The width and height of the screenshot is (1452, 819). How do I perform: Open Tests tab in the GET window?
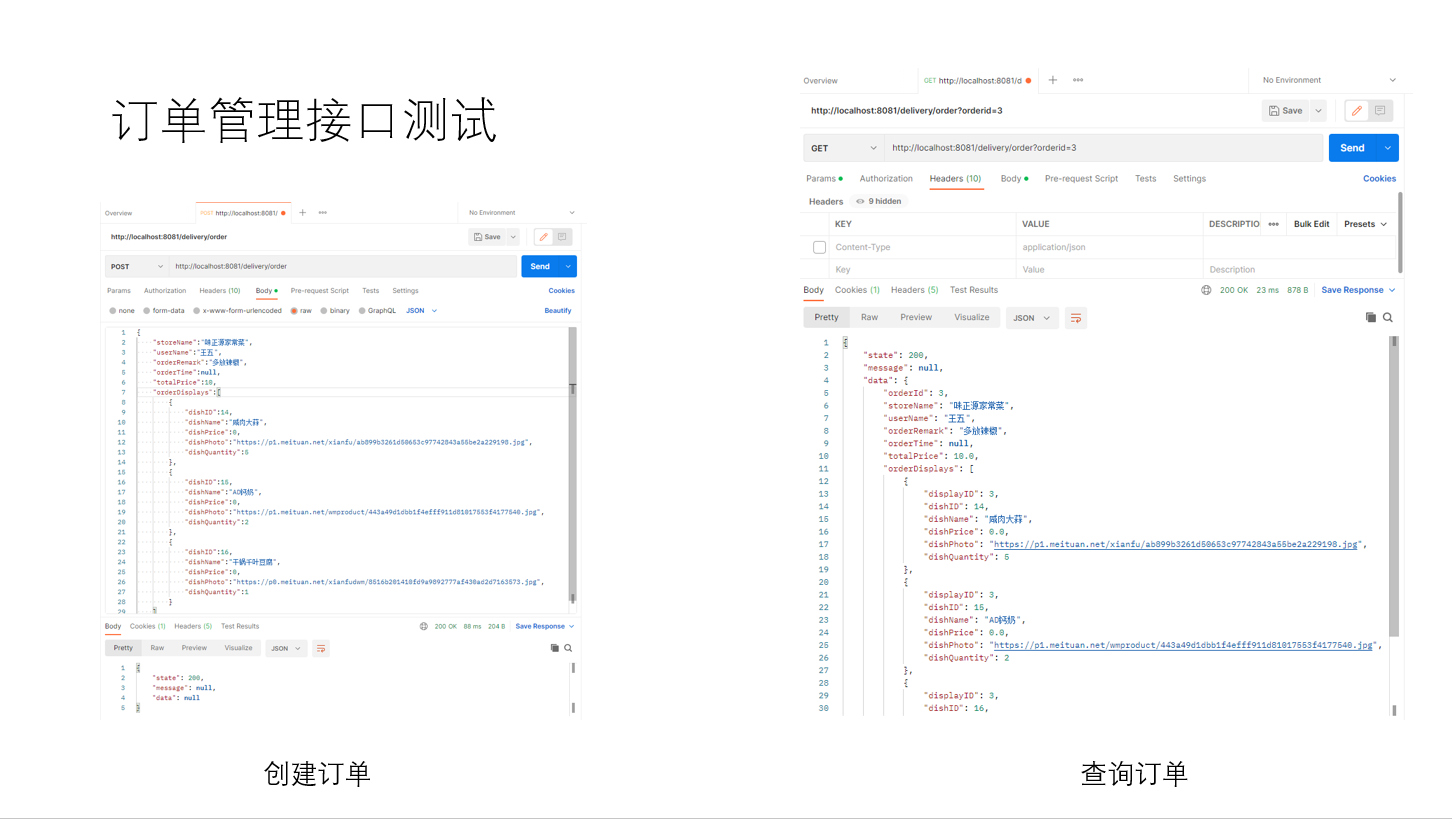pos(1145,179)
